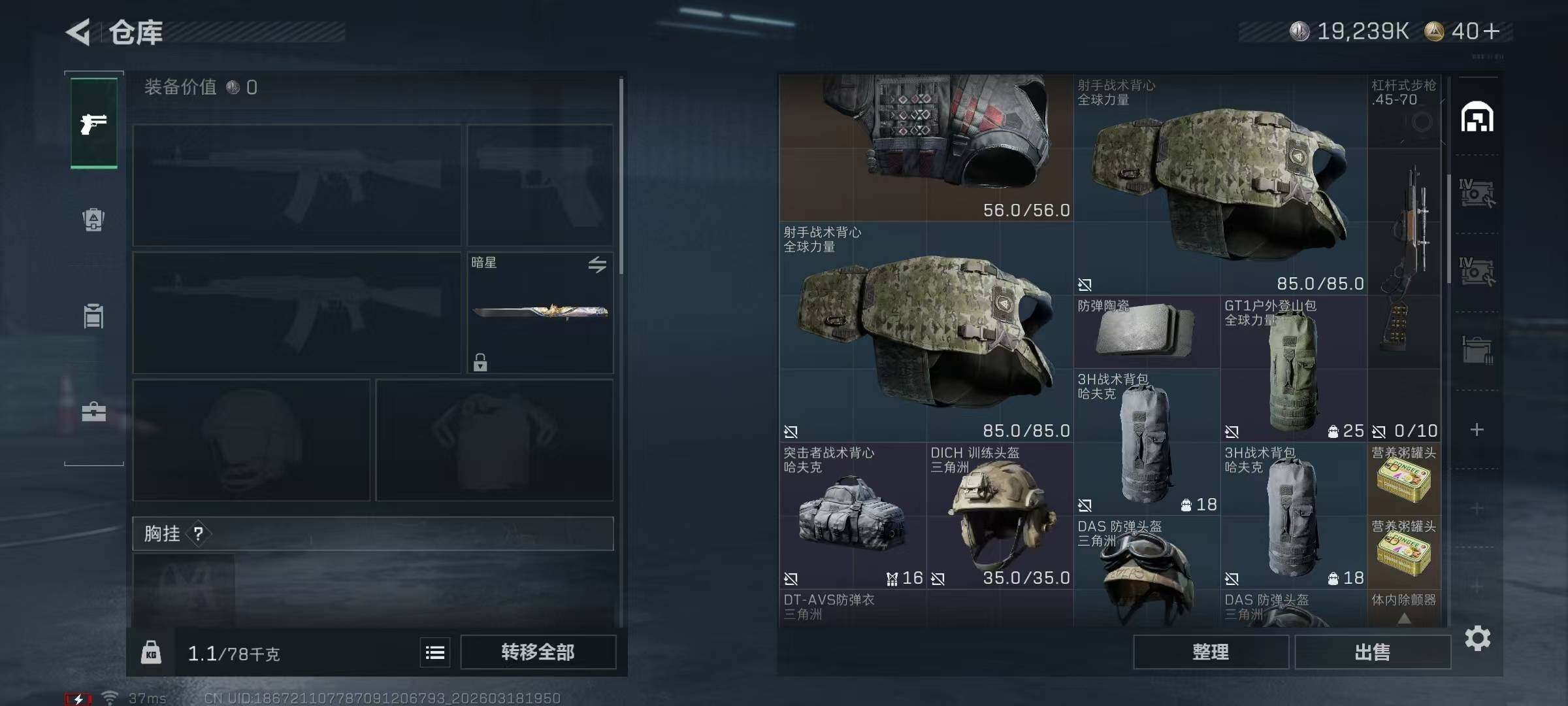Click the 整理 sort button
The image size is (1568, 706).
tap(1211, 652)
